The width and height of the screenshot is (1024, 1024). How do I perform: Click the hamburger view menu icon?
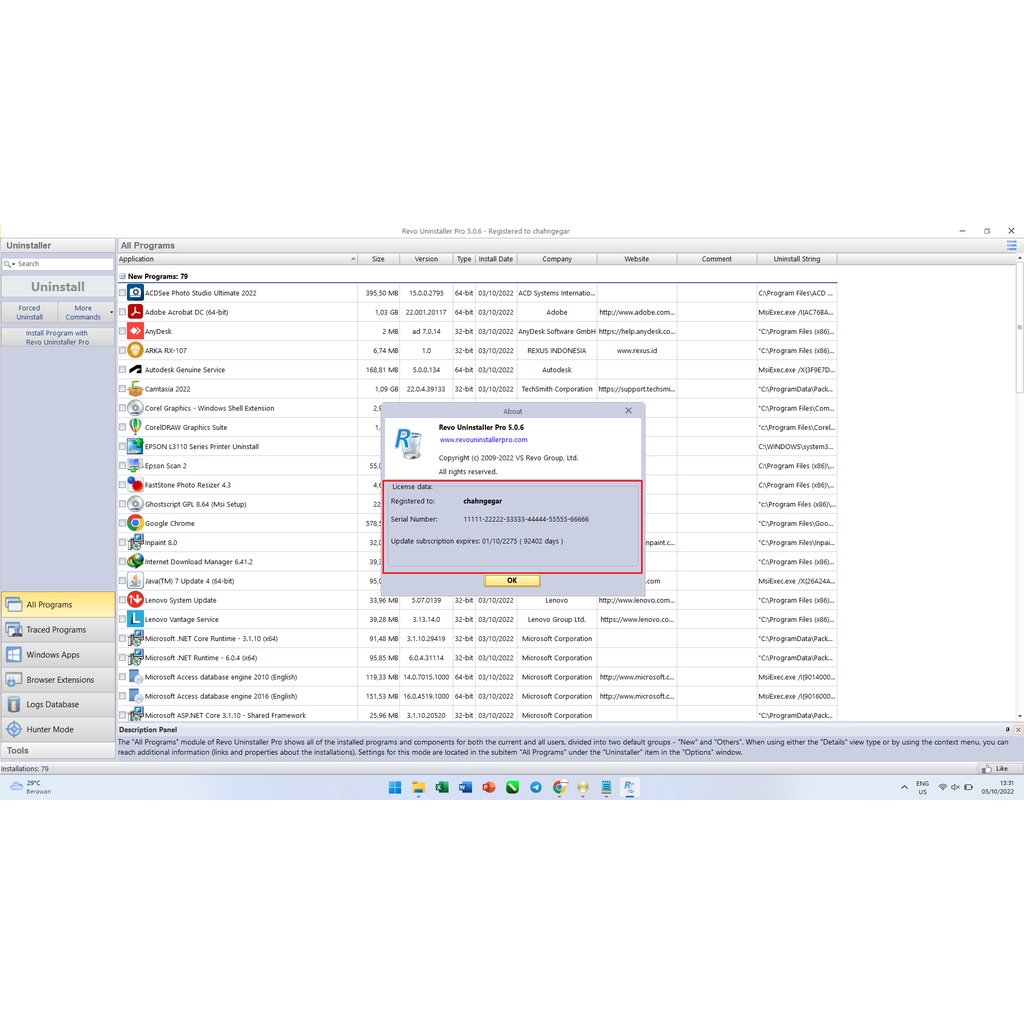1011,245
